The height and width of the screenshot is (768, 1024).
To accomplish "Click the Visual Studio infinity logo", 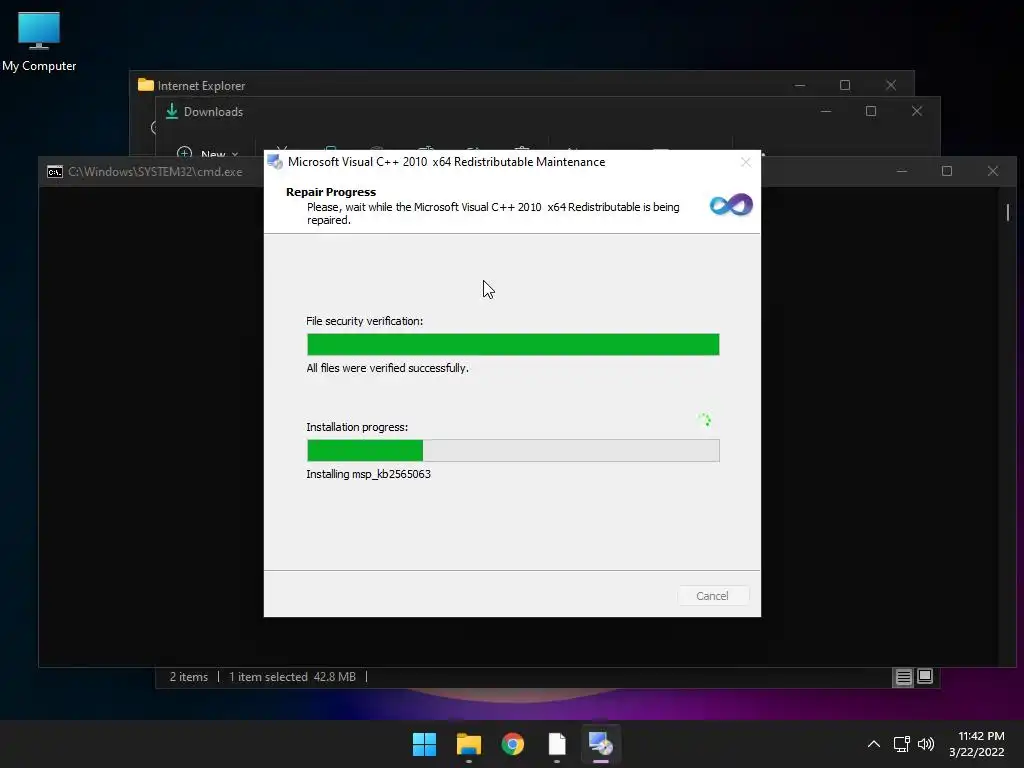I will [731, 205].
